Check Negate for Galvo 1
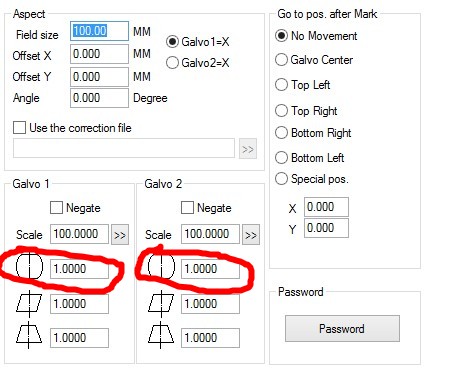Screen dimensions: 464x385 [56, 208]
